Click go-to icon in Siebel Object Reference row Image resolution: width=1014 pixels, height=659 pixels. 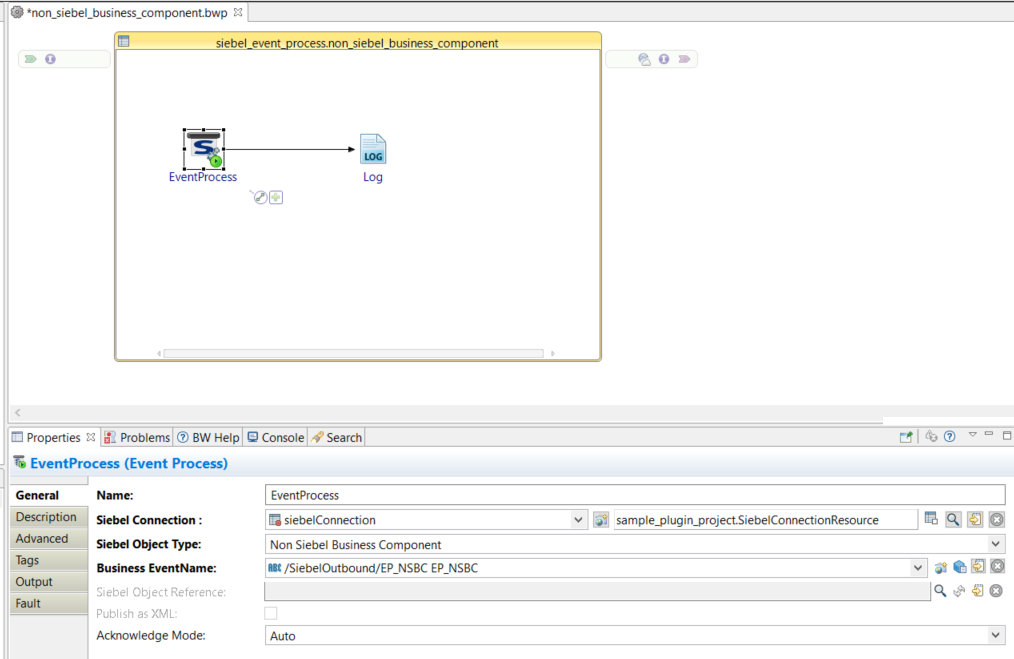click(977, 590)
